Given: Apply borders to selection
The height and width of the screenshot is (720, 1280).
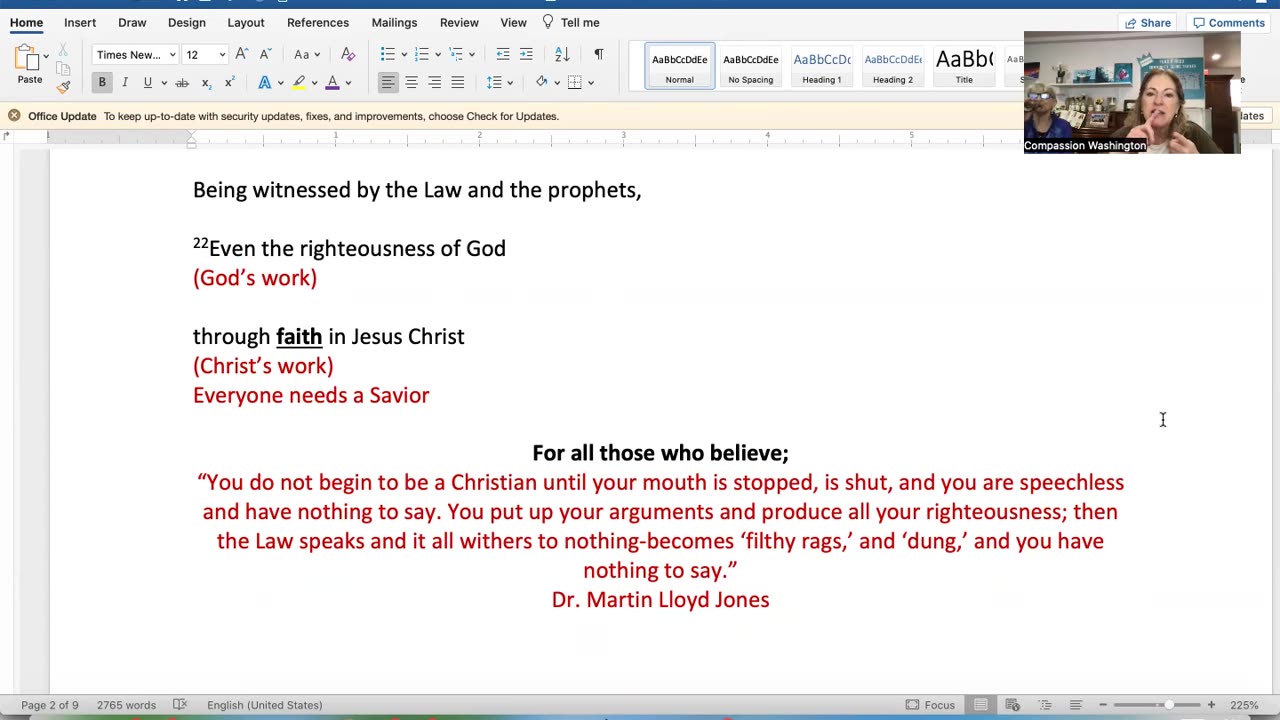Looking at the screenshot, I should click(575, 82).
